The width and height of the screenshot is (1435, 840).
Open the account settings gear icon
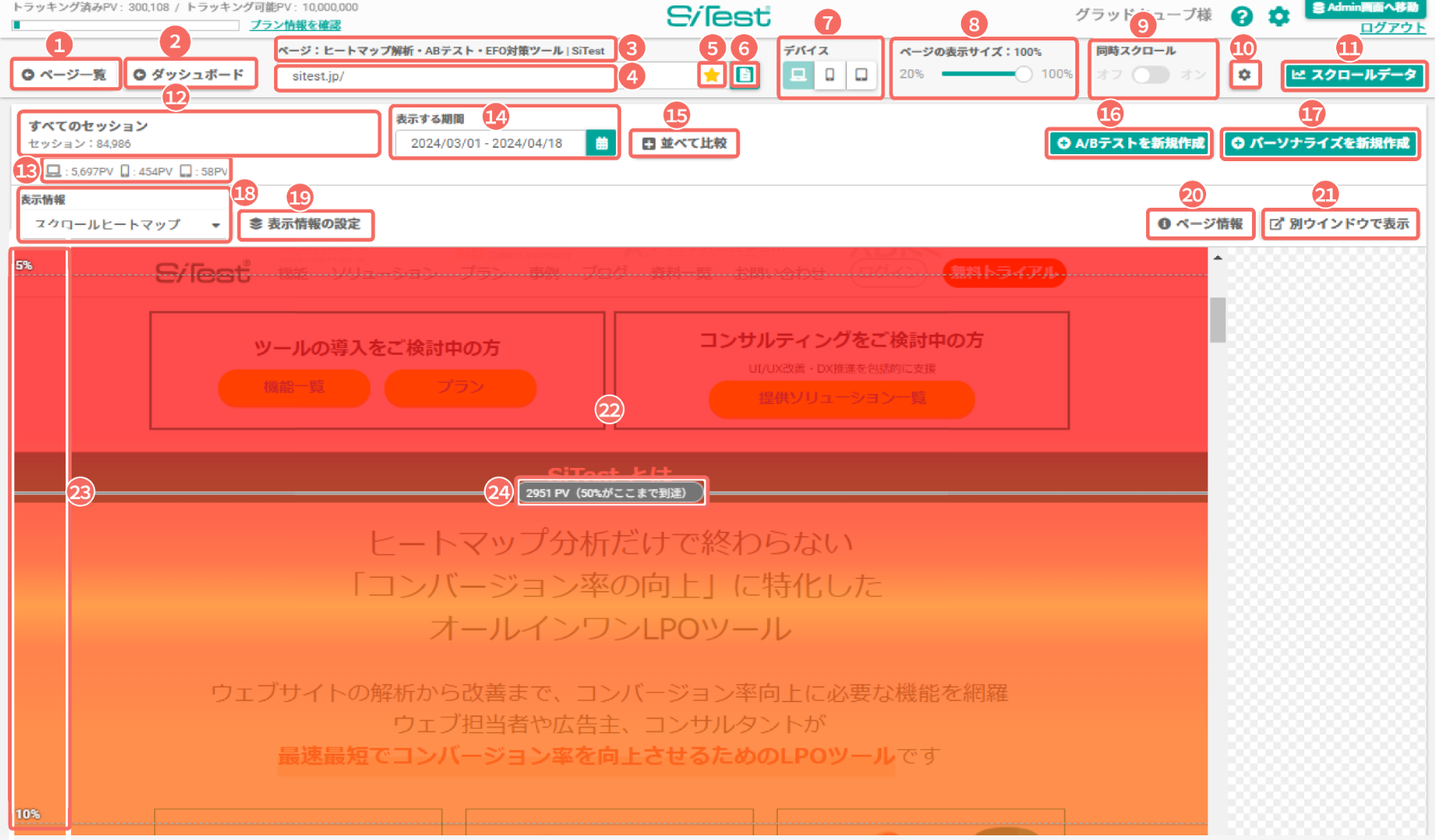pos(1278,16)
